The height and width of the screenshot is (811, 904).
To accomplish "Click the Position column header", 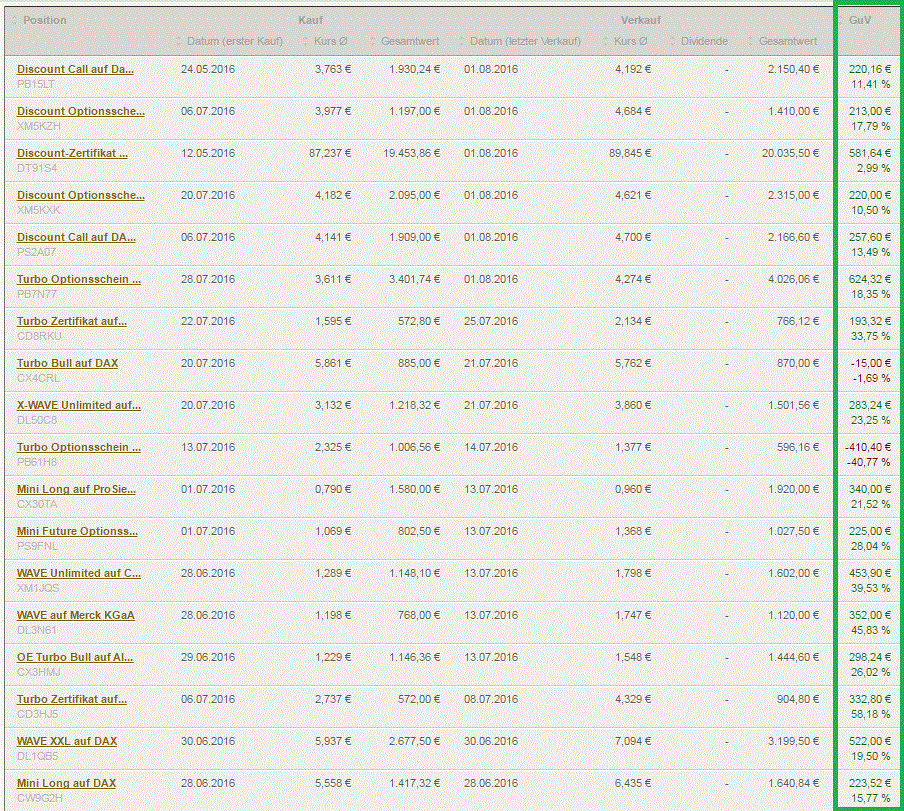I will (45, 20).
